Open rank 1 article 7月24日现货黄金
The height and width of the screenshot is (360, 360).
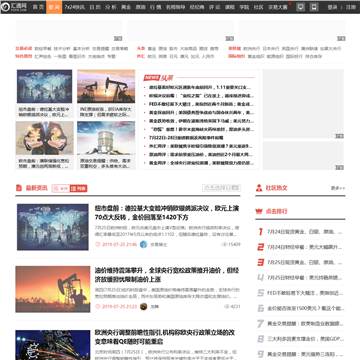(x=305, y=232)
